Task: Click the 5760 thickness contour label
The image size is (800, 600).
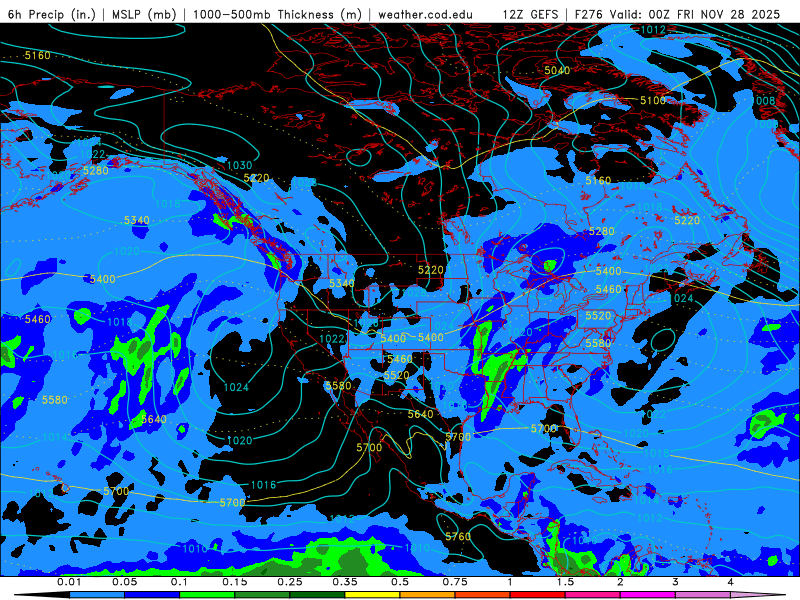Action: tap(458, 536)
